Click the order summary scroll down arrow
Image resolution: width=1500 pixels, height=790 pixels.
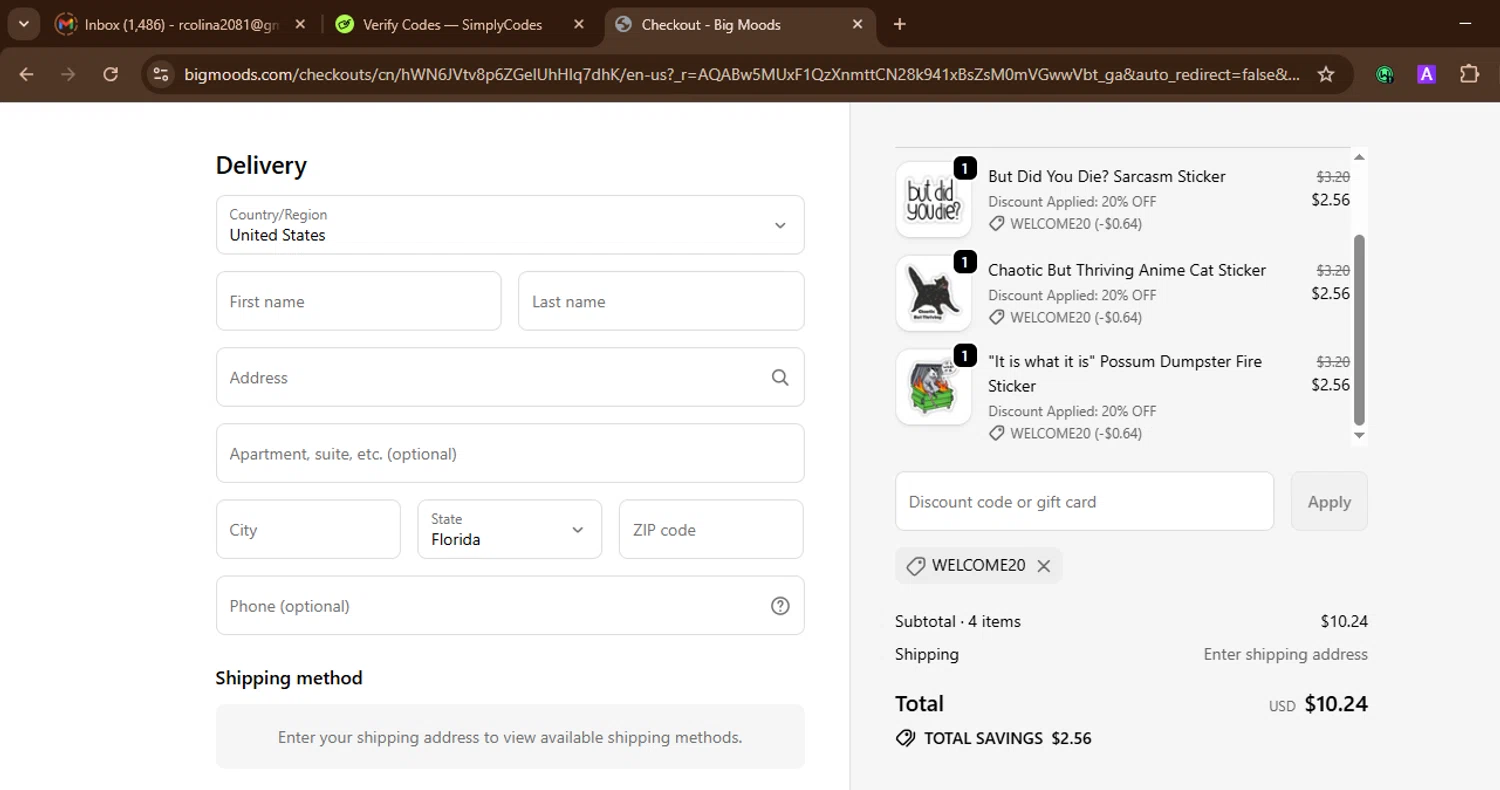[1359, 435]
